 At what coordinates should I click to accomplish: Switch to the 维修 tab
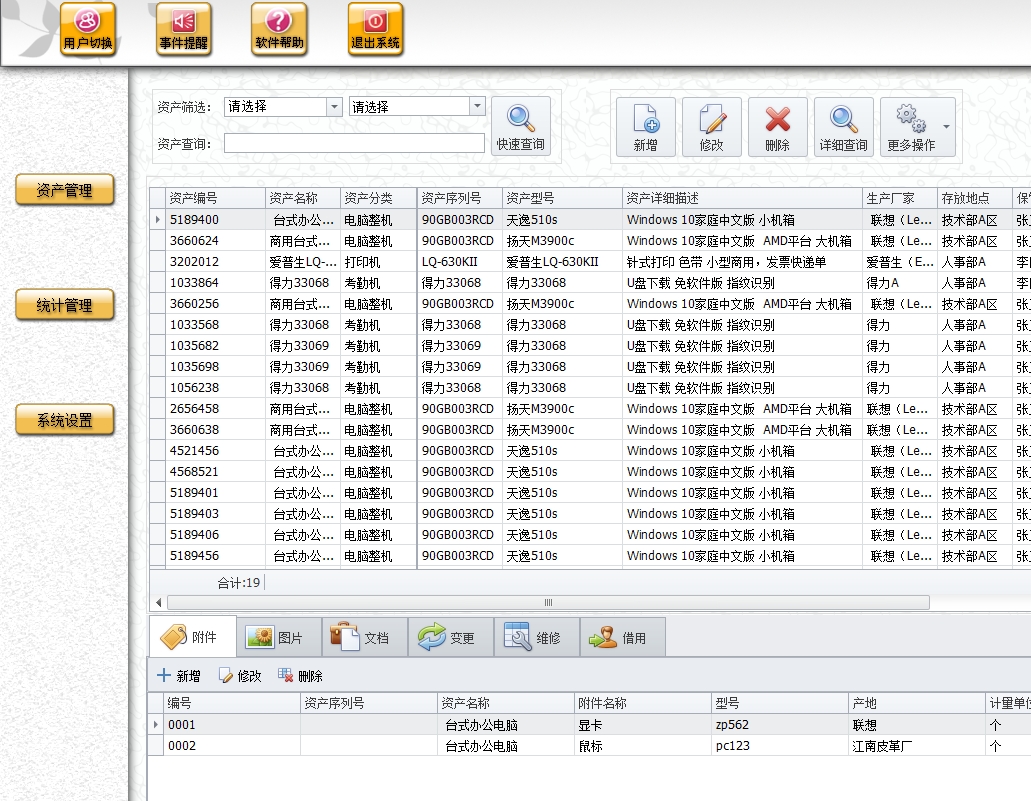pos(536,637)
